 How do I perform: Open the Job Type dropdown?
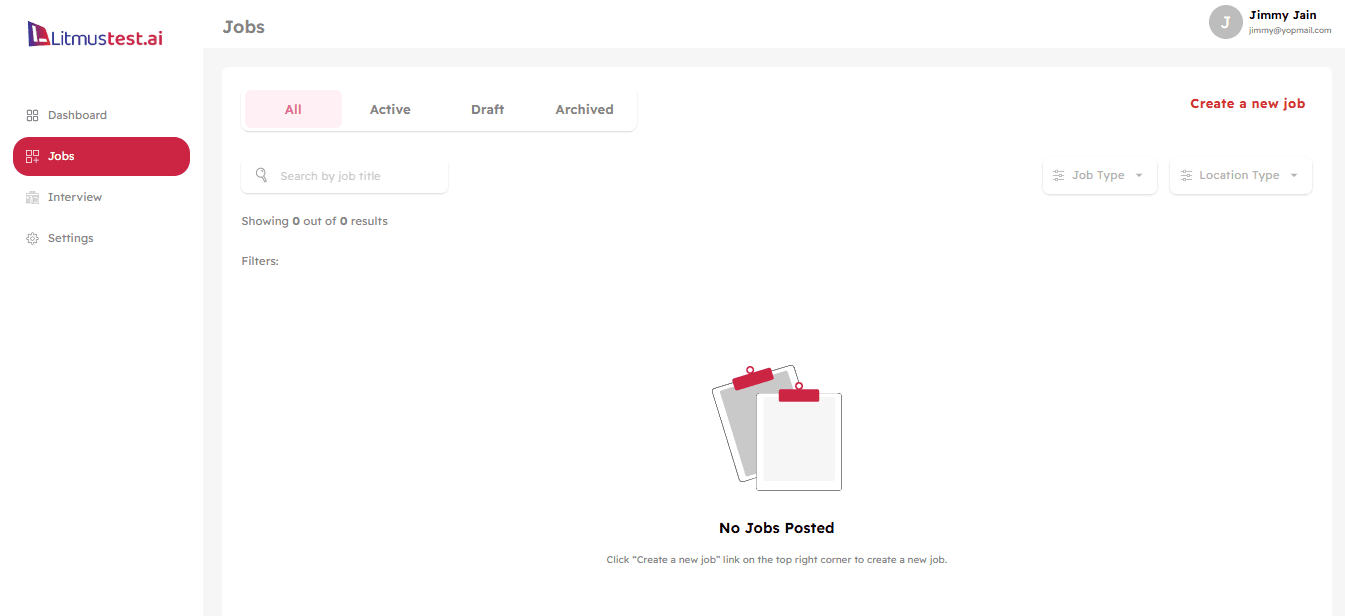click(x=1100, y=175)
